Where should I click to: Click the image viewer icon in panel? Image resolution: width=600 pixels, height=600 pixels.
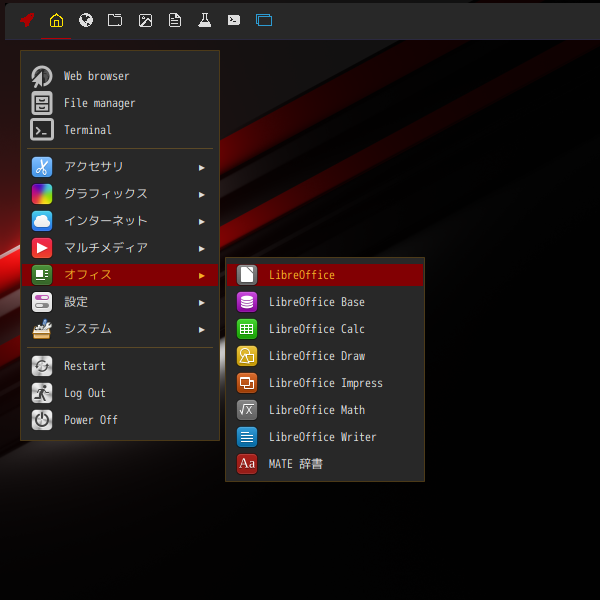click(145, 20)
